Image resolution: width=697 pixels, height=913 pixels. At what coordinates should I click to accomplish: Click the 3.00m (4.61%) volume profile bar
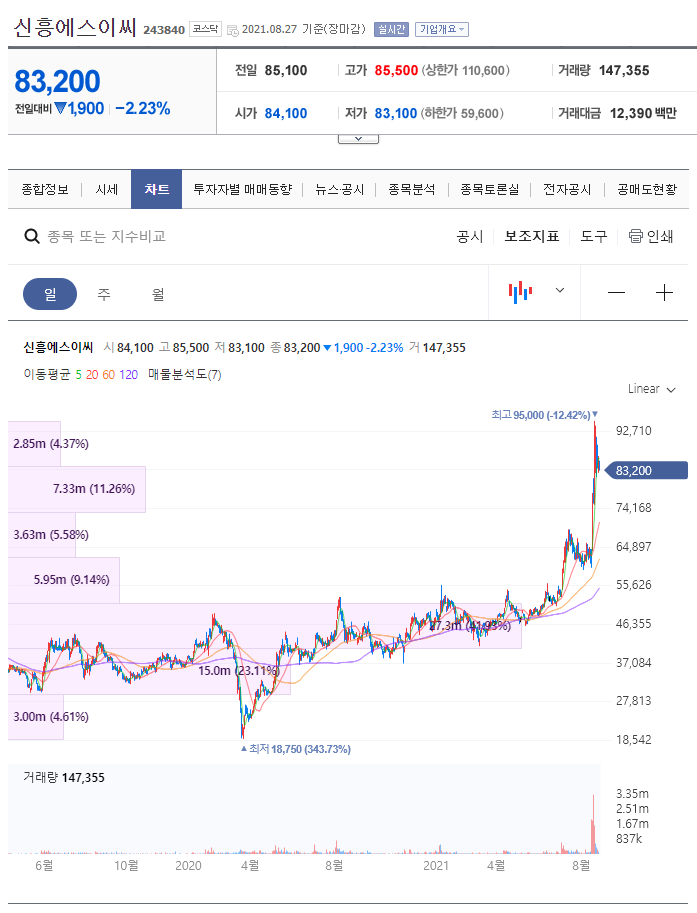[x=36, y=716]
